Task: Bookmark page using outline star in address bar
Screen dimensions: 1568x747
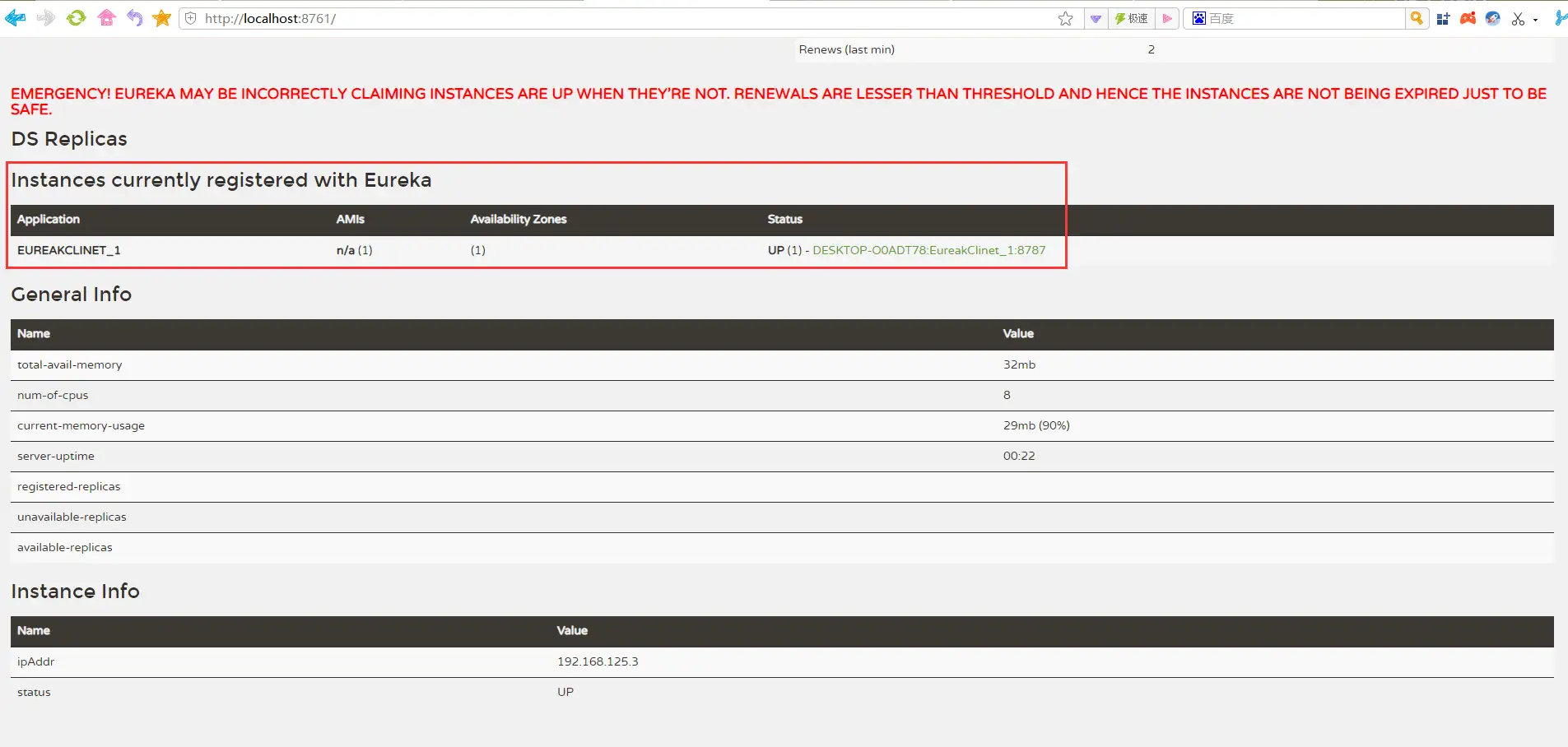Action: click(x=1065, y=18)
